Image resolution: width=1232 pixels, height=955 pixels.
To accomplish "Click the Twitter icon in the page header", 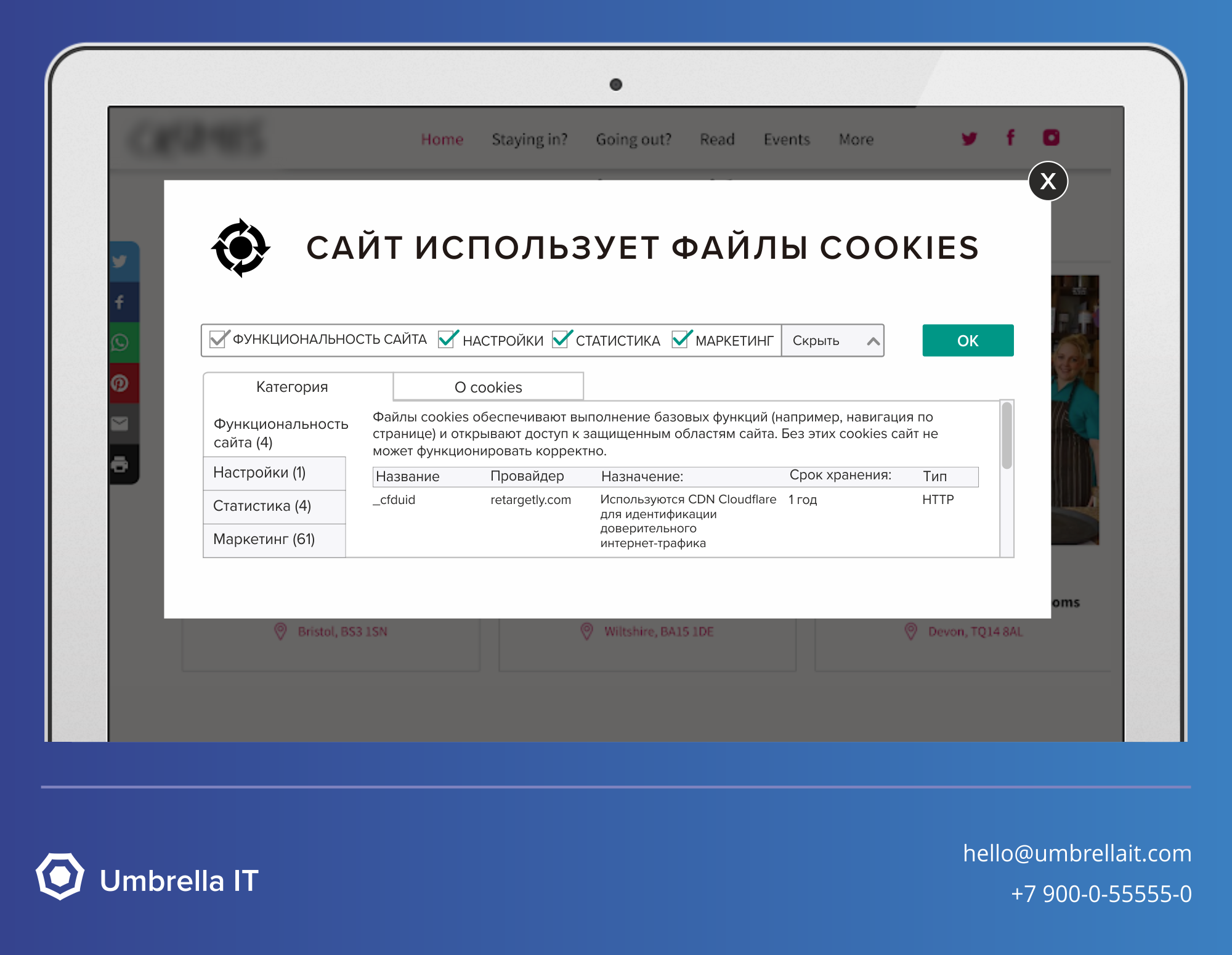I will 969,139.
